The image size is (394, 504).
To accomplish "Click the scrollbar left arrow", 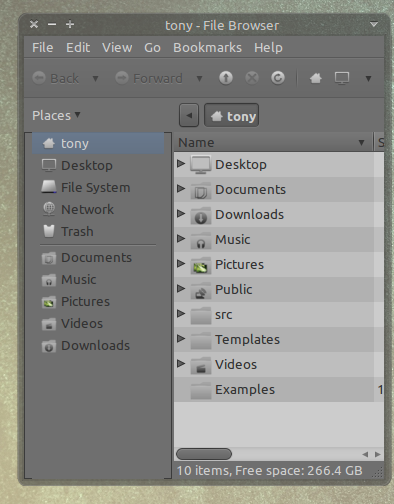I will click(x=365, y=454).
